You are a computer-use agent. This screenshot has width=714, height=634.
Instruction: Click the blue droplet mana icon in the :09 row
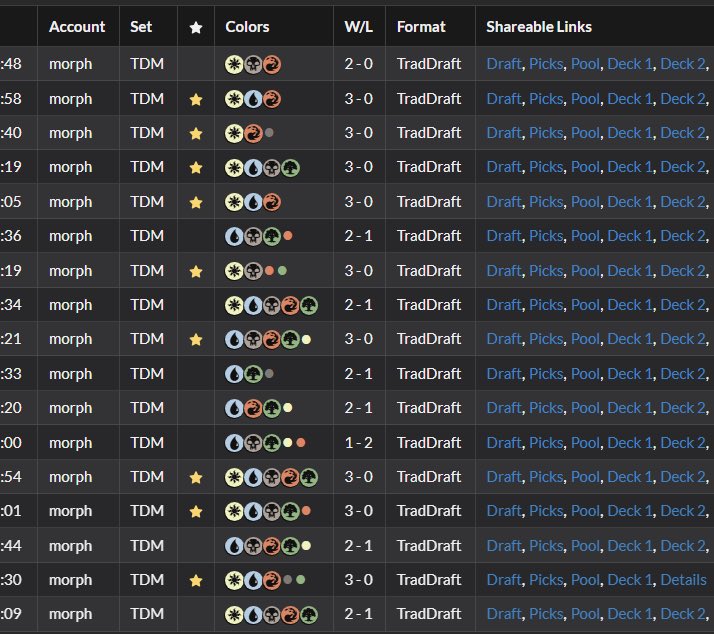click(253, 615)
